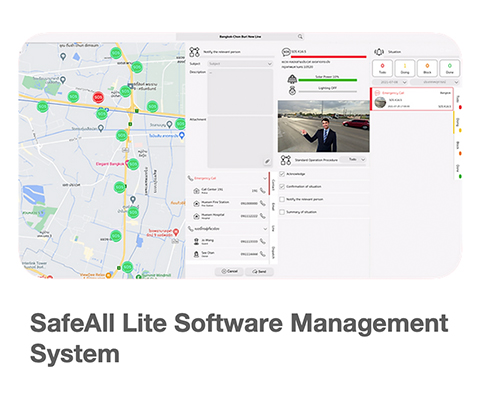This screenshot has height=402, width=483.
Task: Check the Notify the relevant person checkbox
Action: [282, 199]
